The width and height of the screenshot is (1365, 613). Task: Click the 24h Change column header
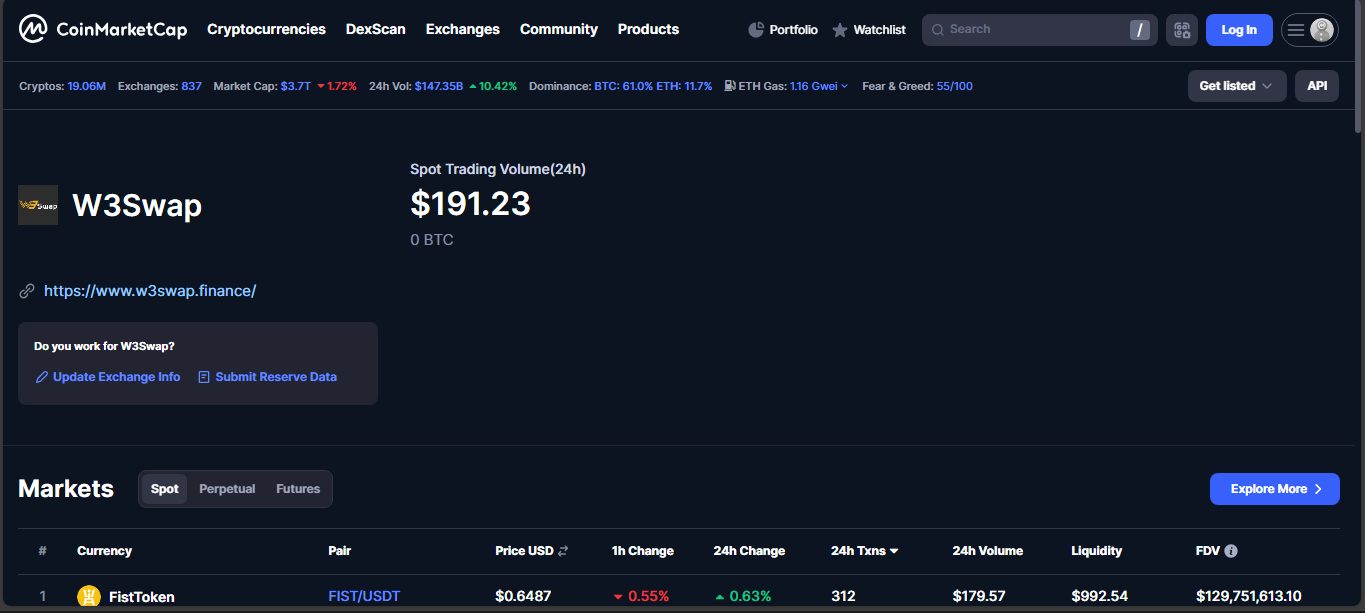pyautogui.click(x=749, y=551)
